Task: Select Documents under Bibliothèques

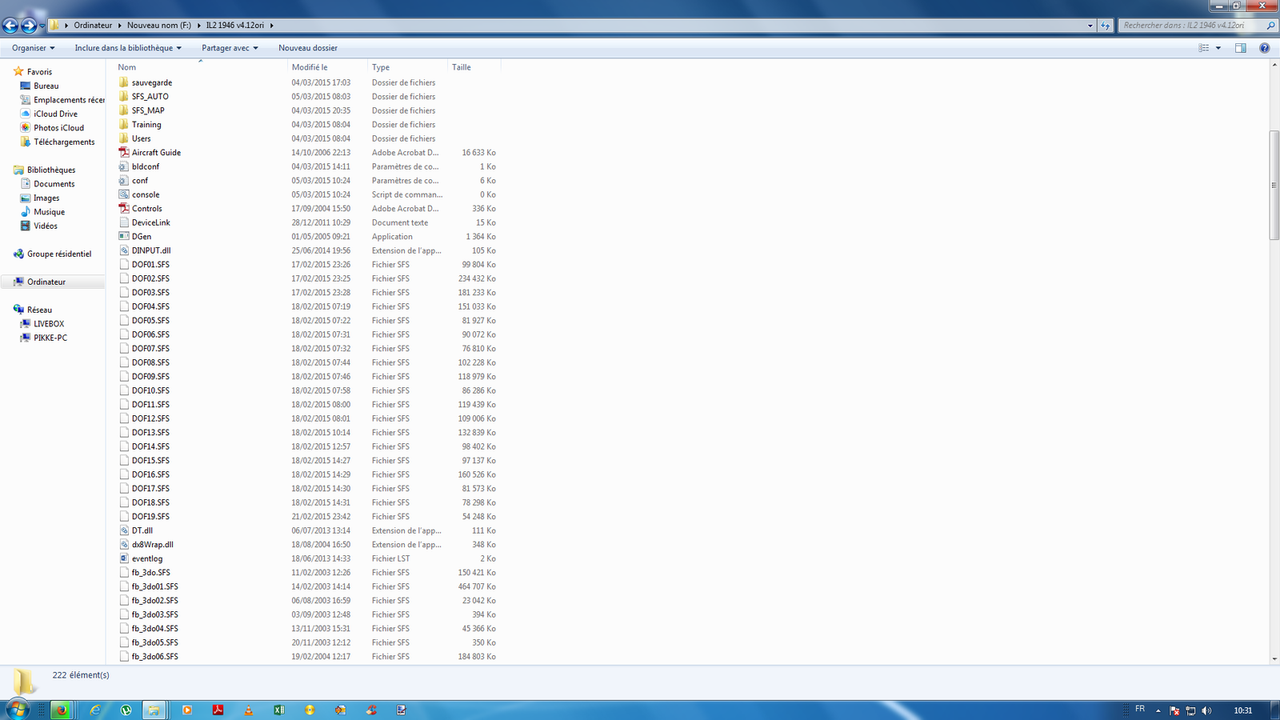Action: [54, 184]
